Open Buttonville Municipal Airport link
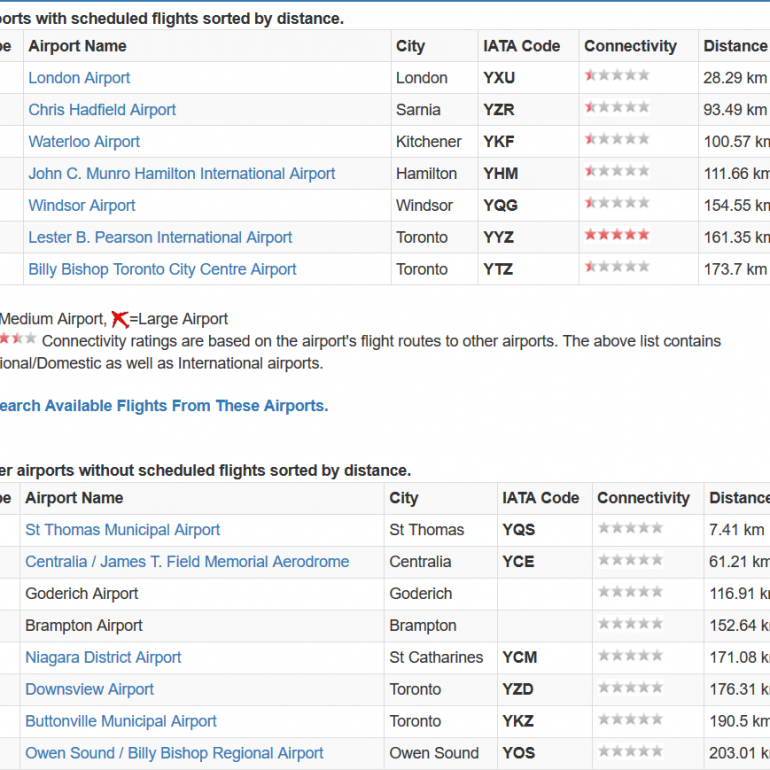This screenshot has width=770, height=770. [x=121, y=721]
